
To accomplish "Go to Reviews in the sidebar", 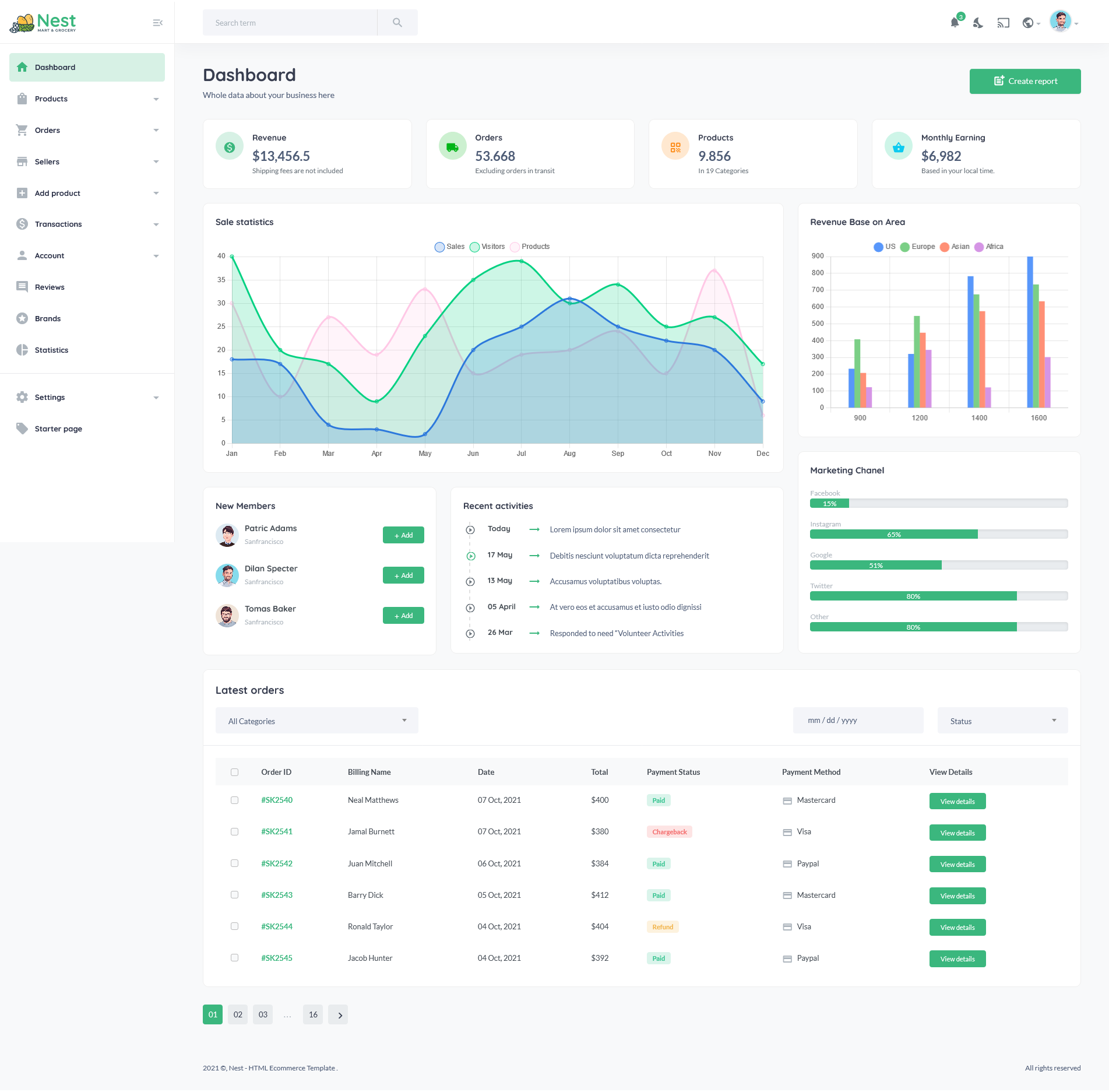I will (50, 287).
